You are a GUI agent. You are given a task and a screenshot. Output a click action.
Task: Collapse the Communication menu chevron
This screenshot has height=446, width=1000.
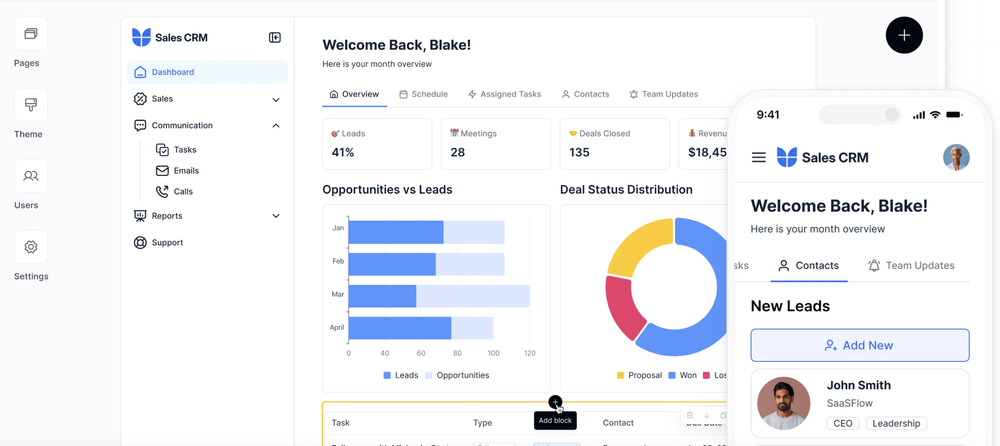click(x=276, y=126)
